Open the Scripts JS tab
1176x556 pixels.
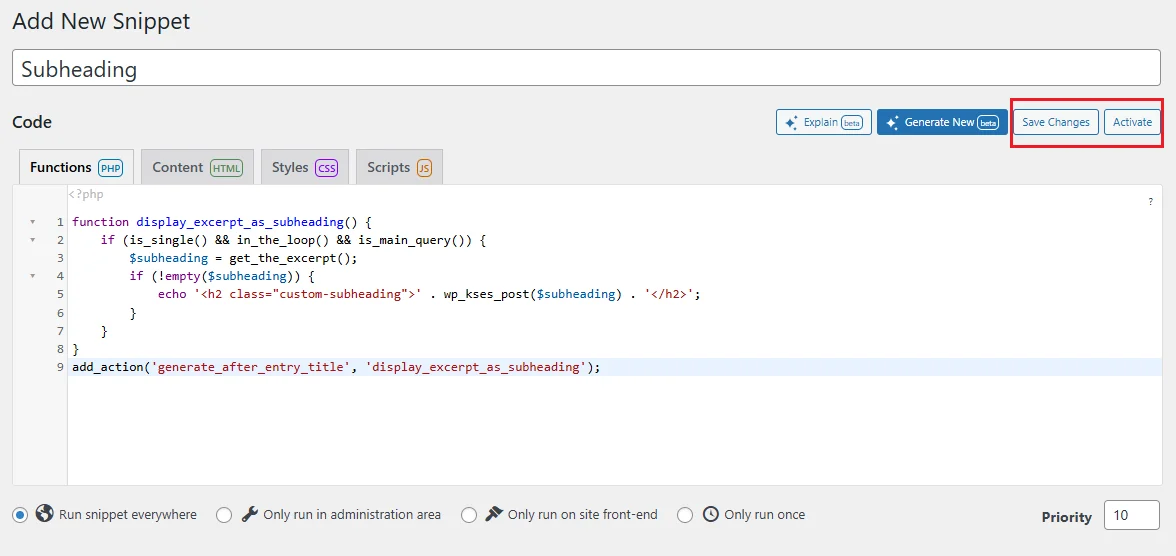(399, 167)
